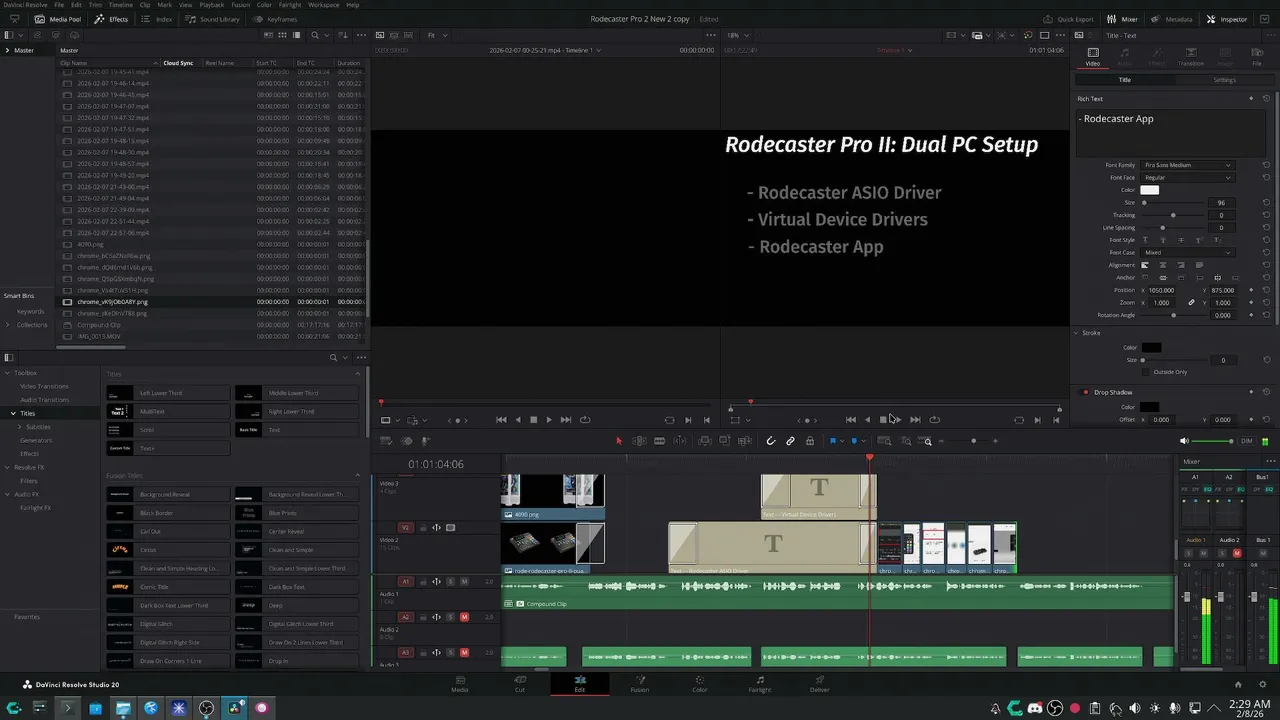Jump to first frame in timeline viewer
The width and height of the screenshot is (1280, 720).
851,420
